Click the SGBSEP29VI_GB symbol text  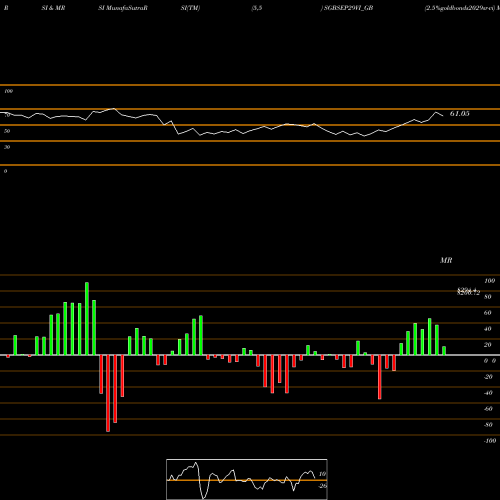click(x=348, y=8)
